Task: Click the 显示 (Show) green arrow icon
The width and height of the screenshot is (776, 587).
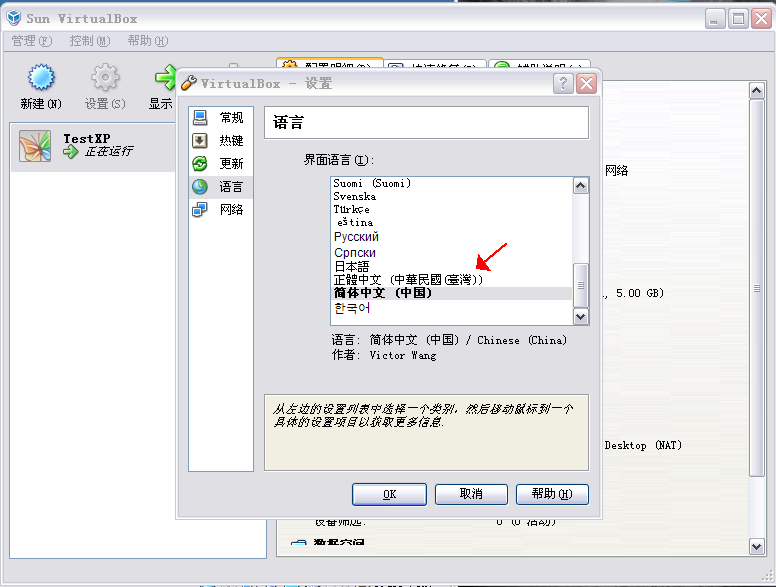Action: 165,77
